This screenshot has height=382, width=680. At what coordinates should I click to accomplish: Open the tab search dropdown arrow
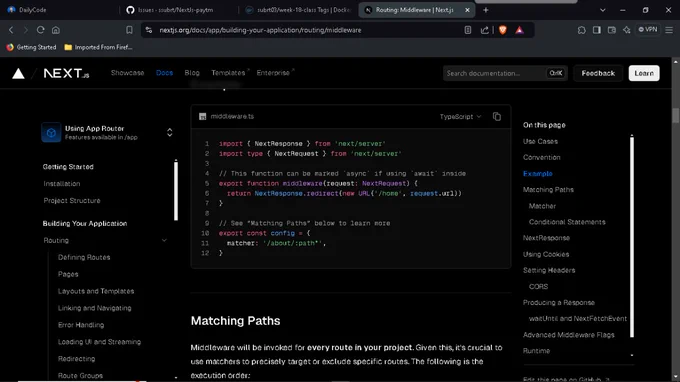tap(602, 10)
